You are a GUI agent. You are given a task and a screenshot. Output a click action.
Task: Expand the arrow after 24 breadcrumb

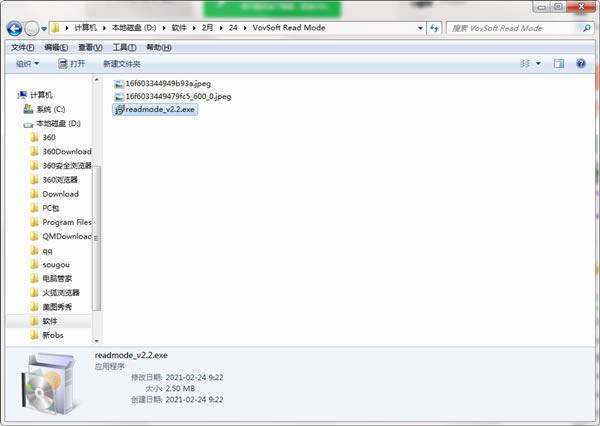245,28
